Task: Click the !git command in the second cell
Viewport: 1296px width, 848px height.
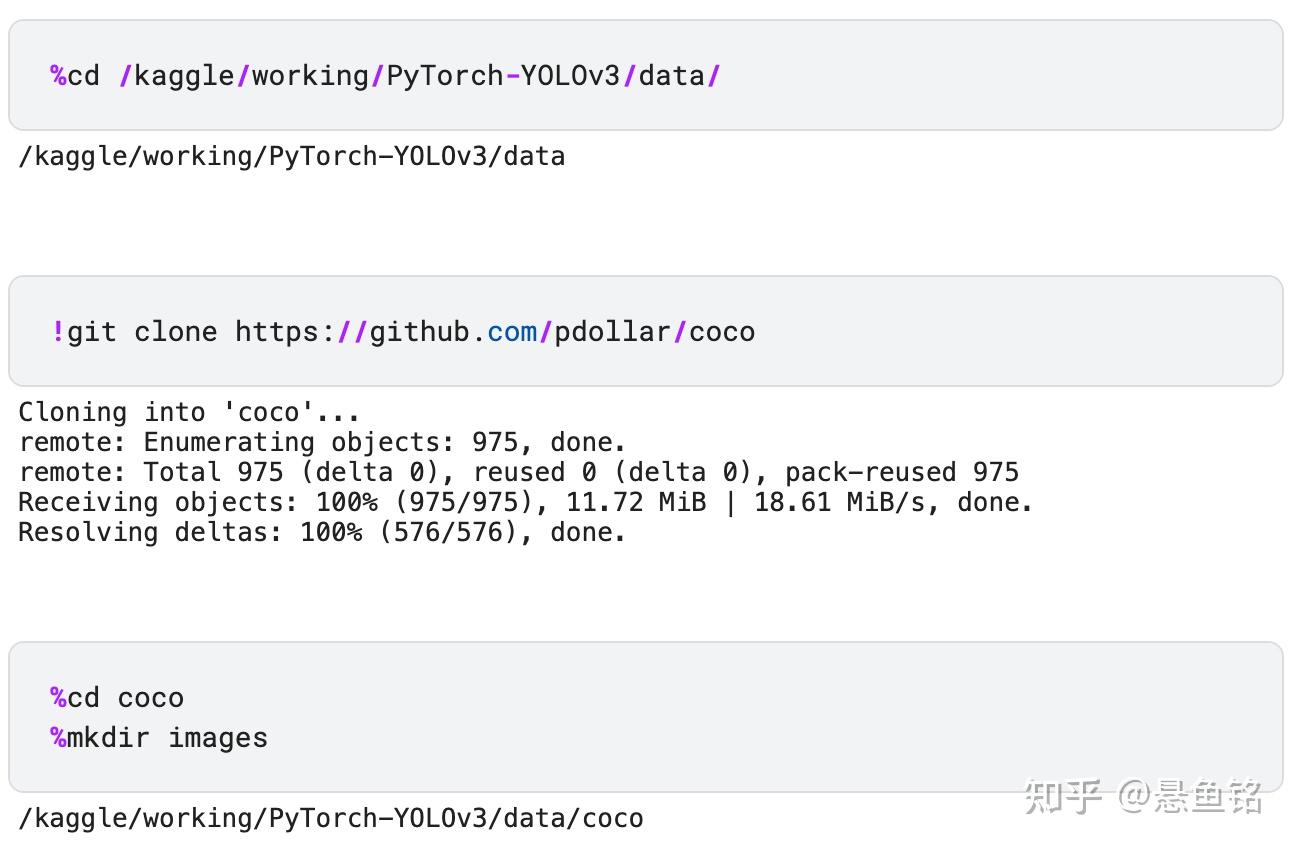Action: [x=84, y=332]
